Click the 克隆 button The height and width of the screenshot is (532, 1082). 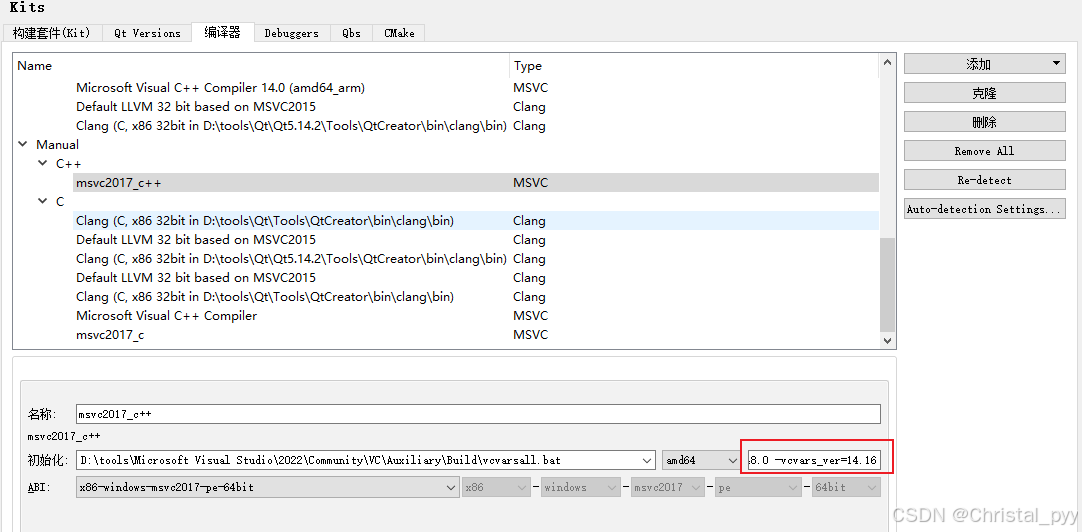(x=984, y=93)
